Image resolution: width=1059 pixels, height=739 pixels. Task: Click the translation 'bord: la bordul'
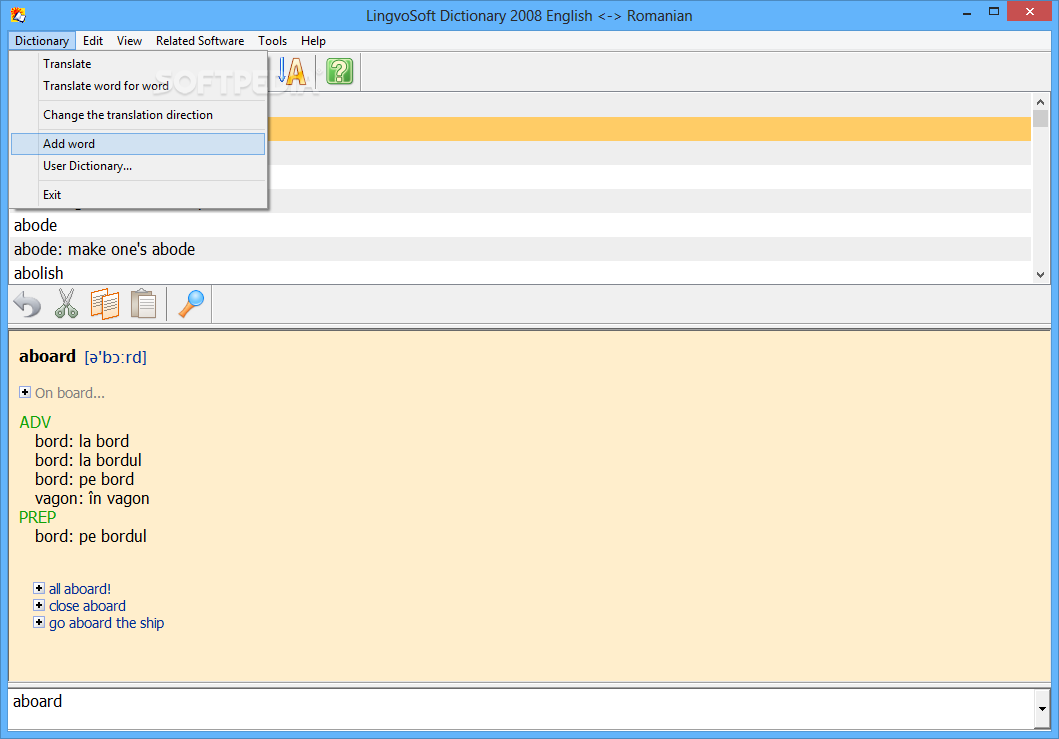click(x=88, y=460)
